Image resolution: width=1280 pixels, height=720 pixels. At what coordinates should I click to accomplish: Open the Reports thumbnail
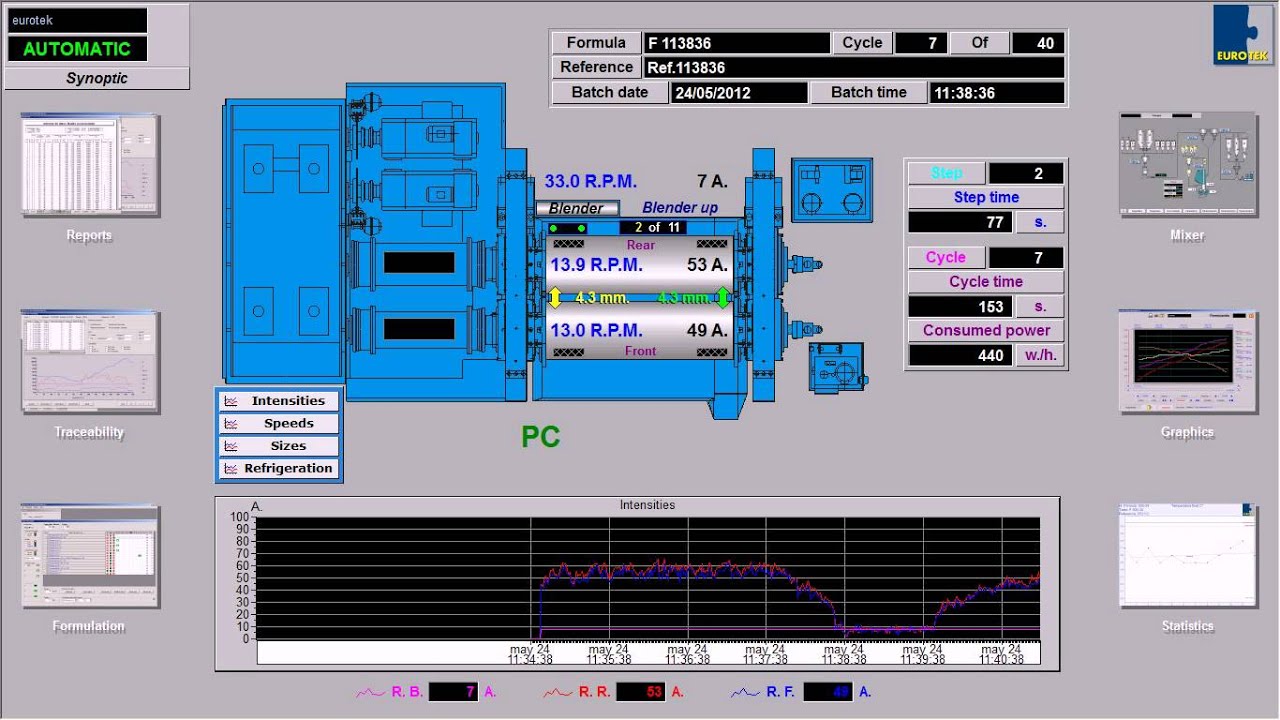pyautogui.click(x=90, y=165)
